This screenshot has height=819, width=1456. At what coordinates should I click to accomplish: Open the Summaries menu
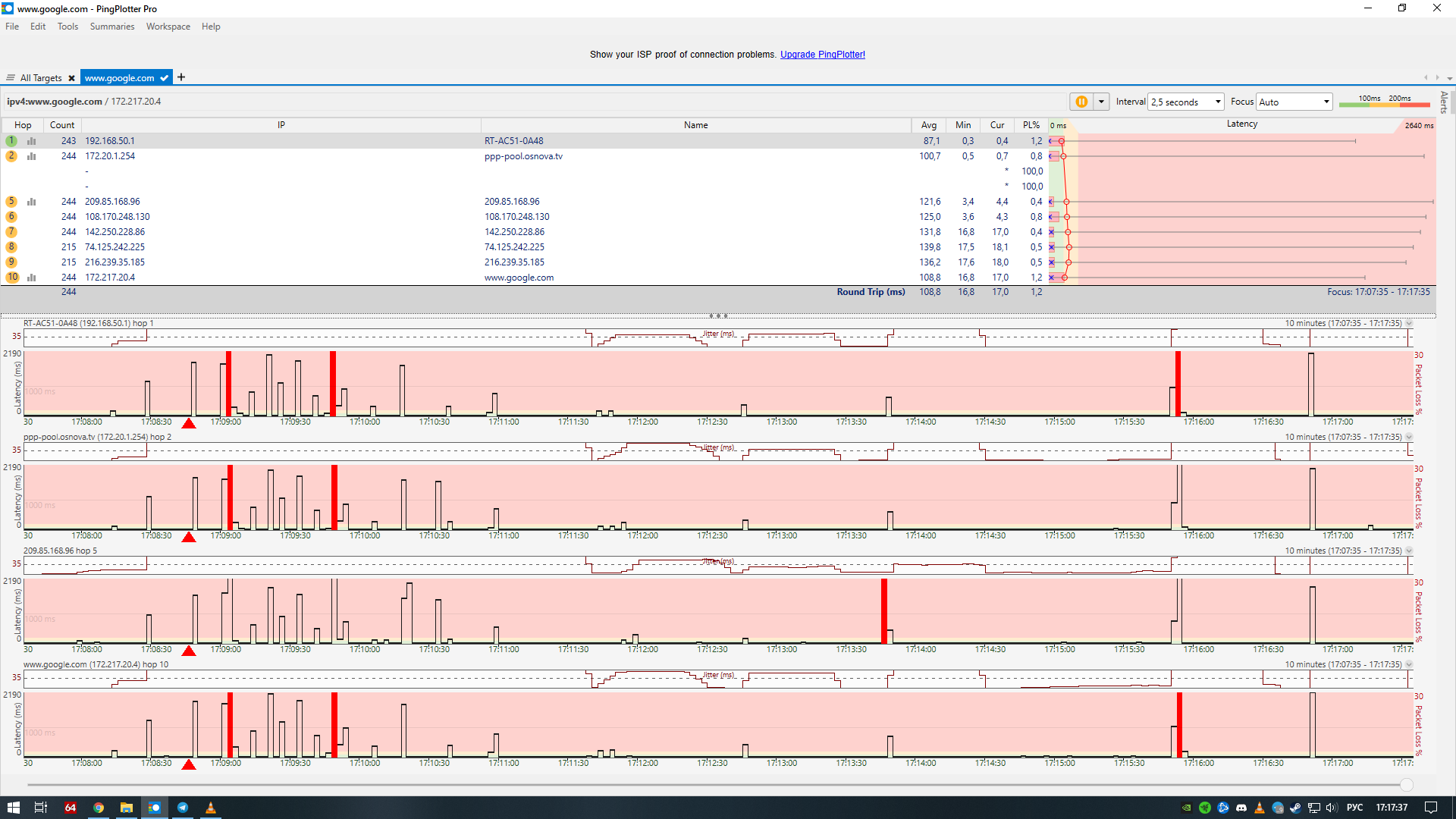point(111,27)
